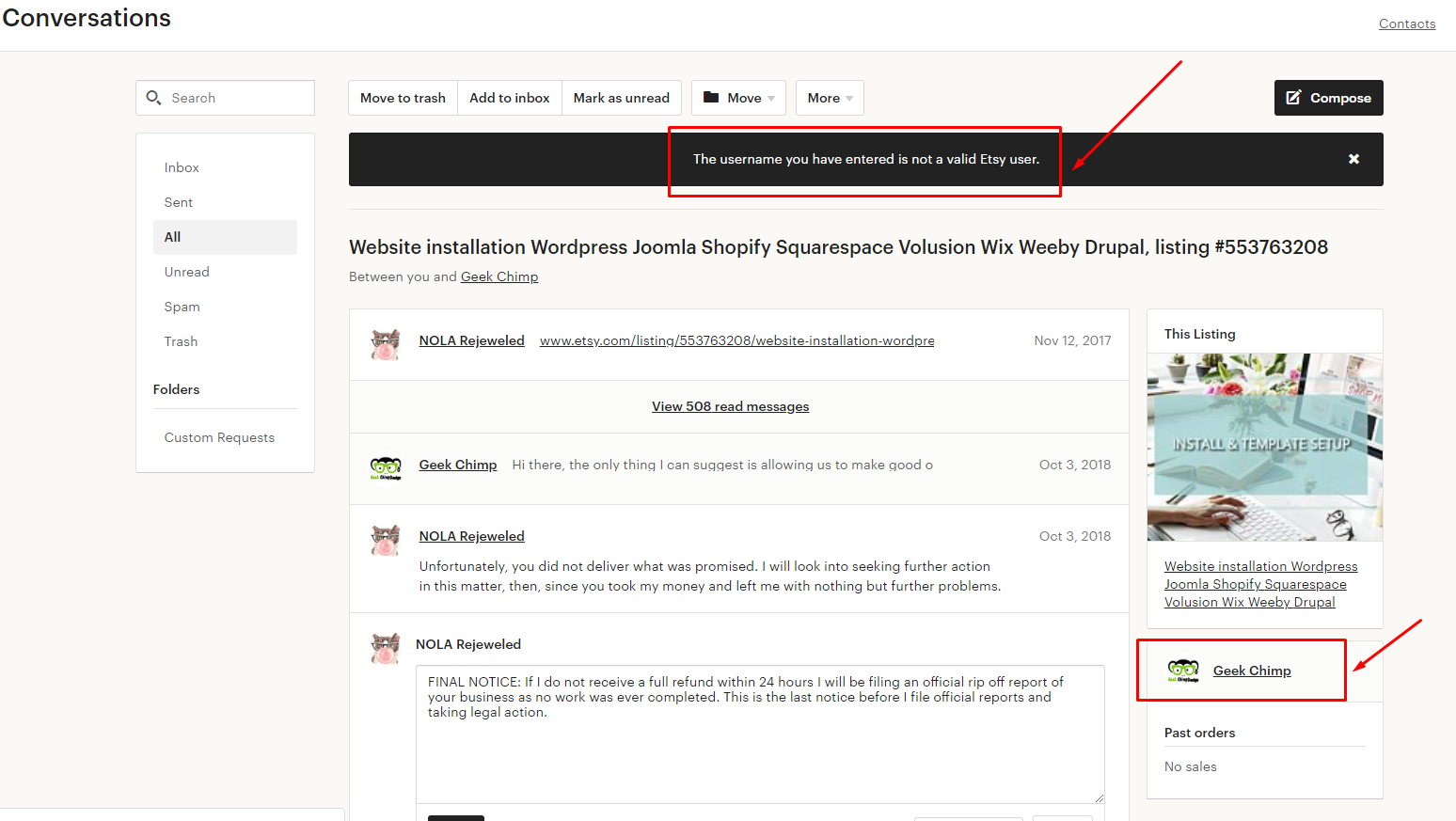The height and width of the screenshot is (821, 1456).
Task: Open the Contacts link
Action: pos(1407,24)
